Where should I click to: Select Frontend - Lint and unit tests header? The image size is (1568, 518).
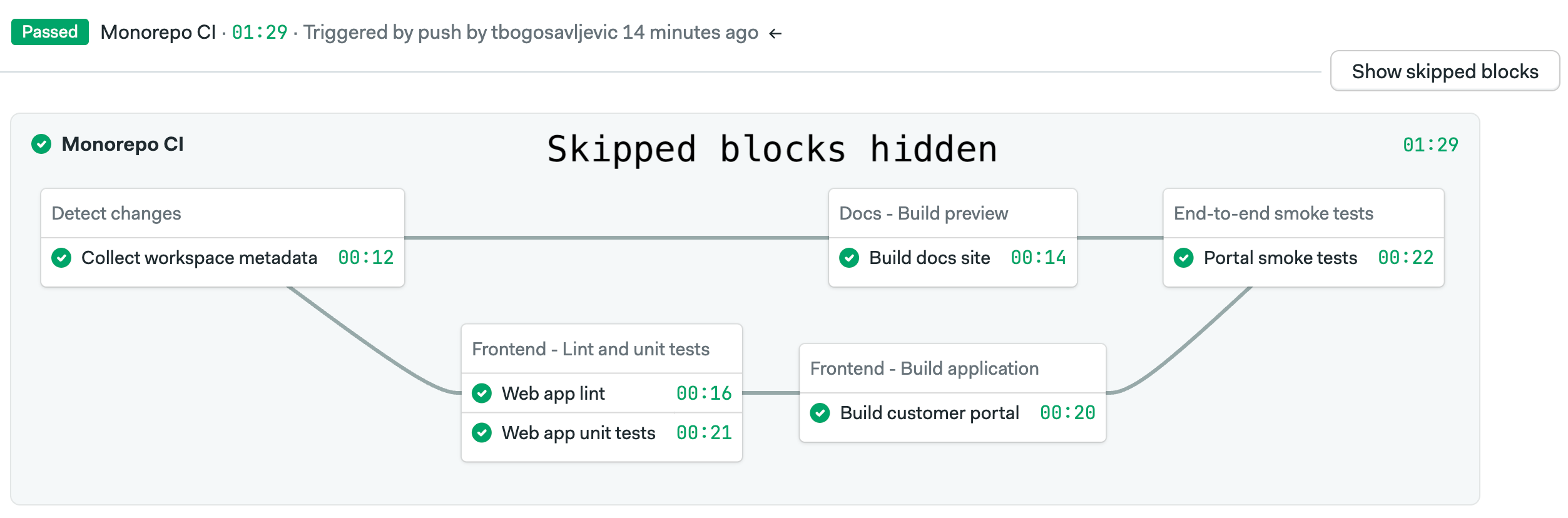pos(602,349)
